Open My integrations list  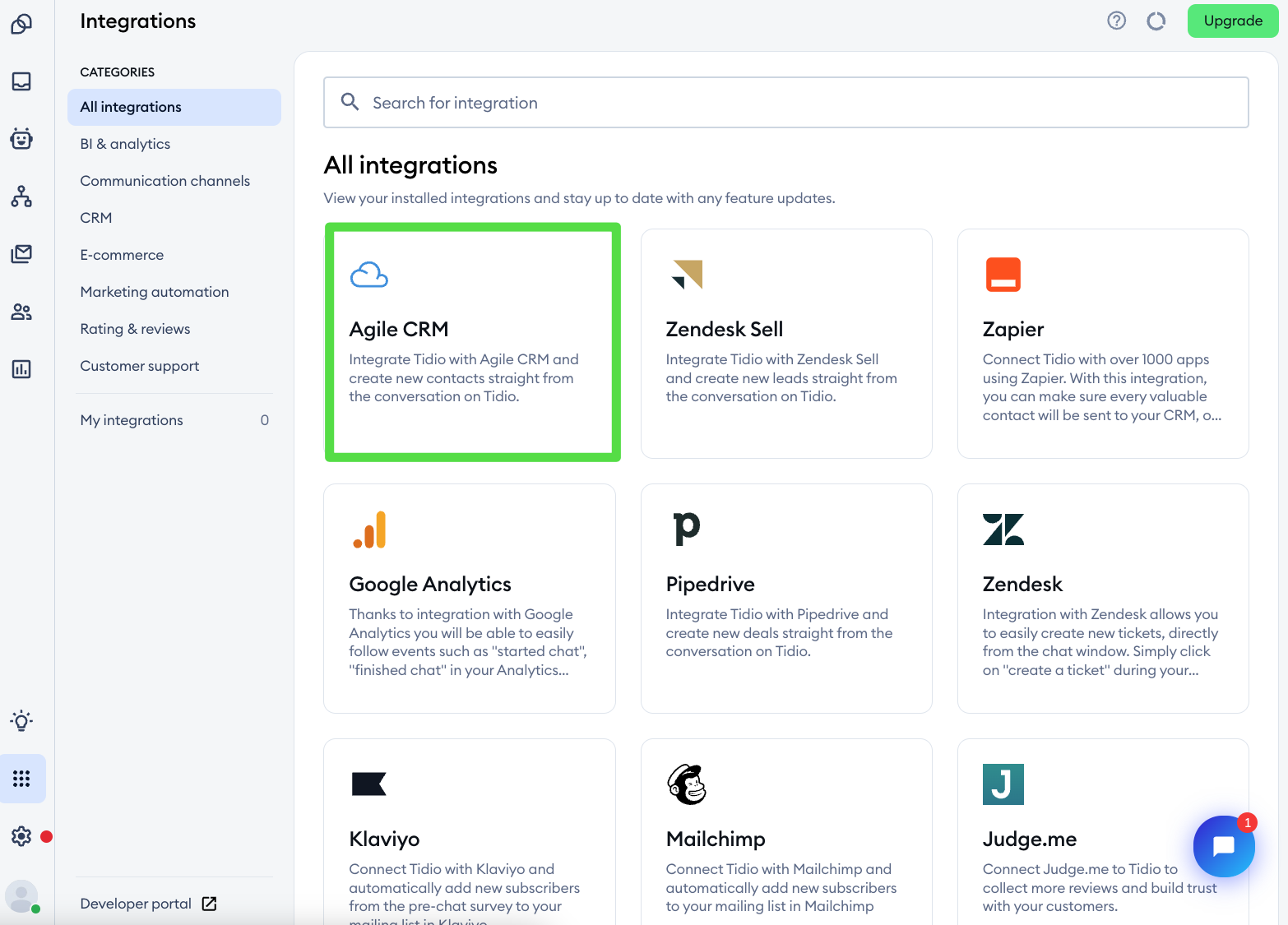click(174, 420)
